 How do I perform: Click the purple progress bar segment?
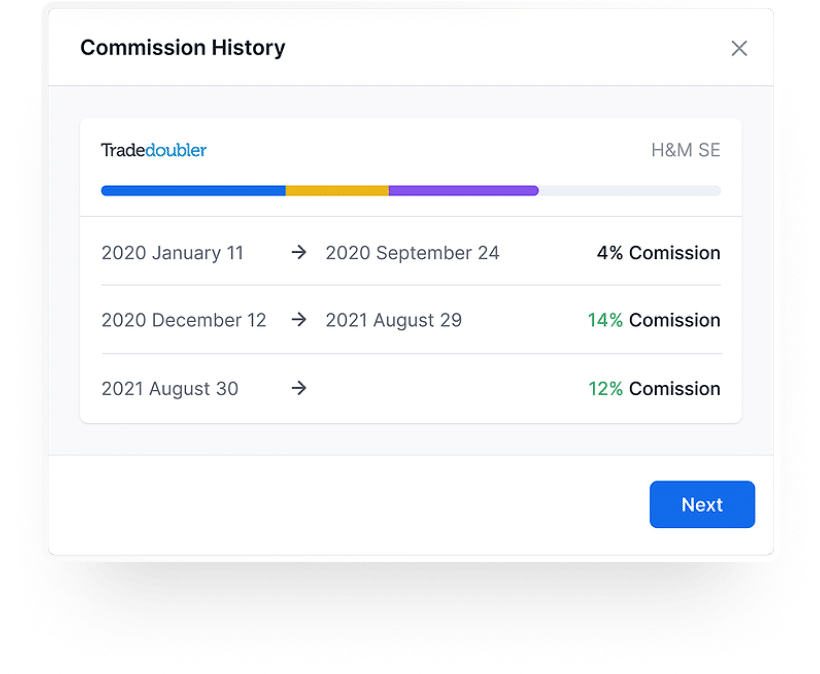[x=463, y=190]
